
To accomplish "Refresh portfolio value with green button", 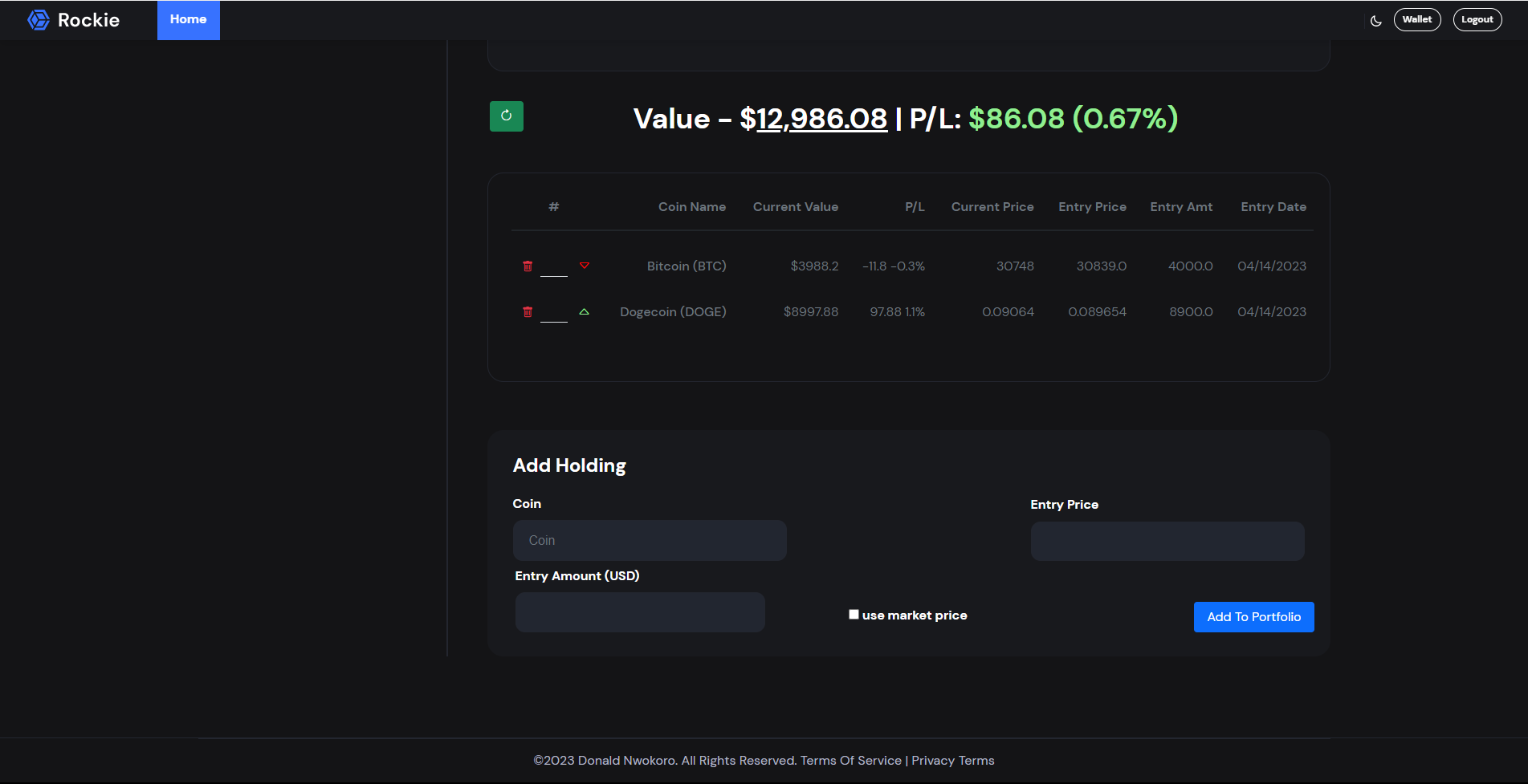I will click(507, 116).
